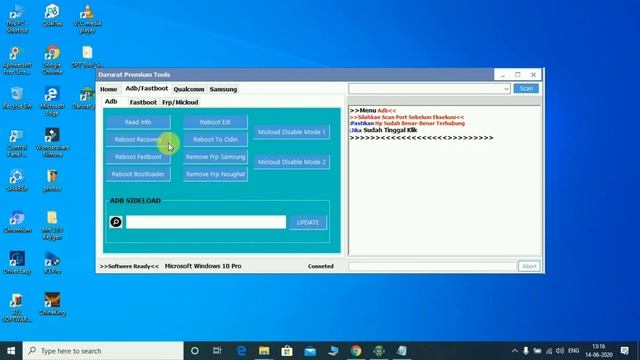This screenshot has width=640, height=360.
Task: Select the Adb/Fastboot tab
Action: [146, 89]
